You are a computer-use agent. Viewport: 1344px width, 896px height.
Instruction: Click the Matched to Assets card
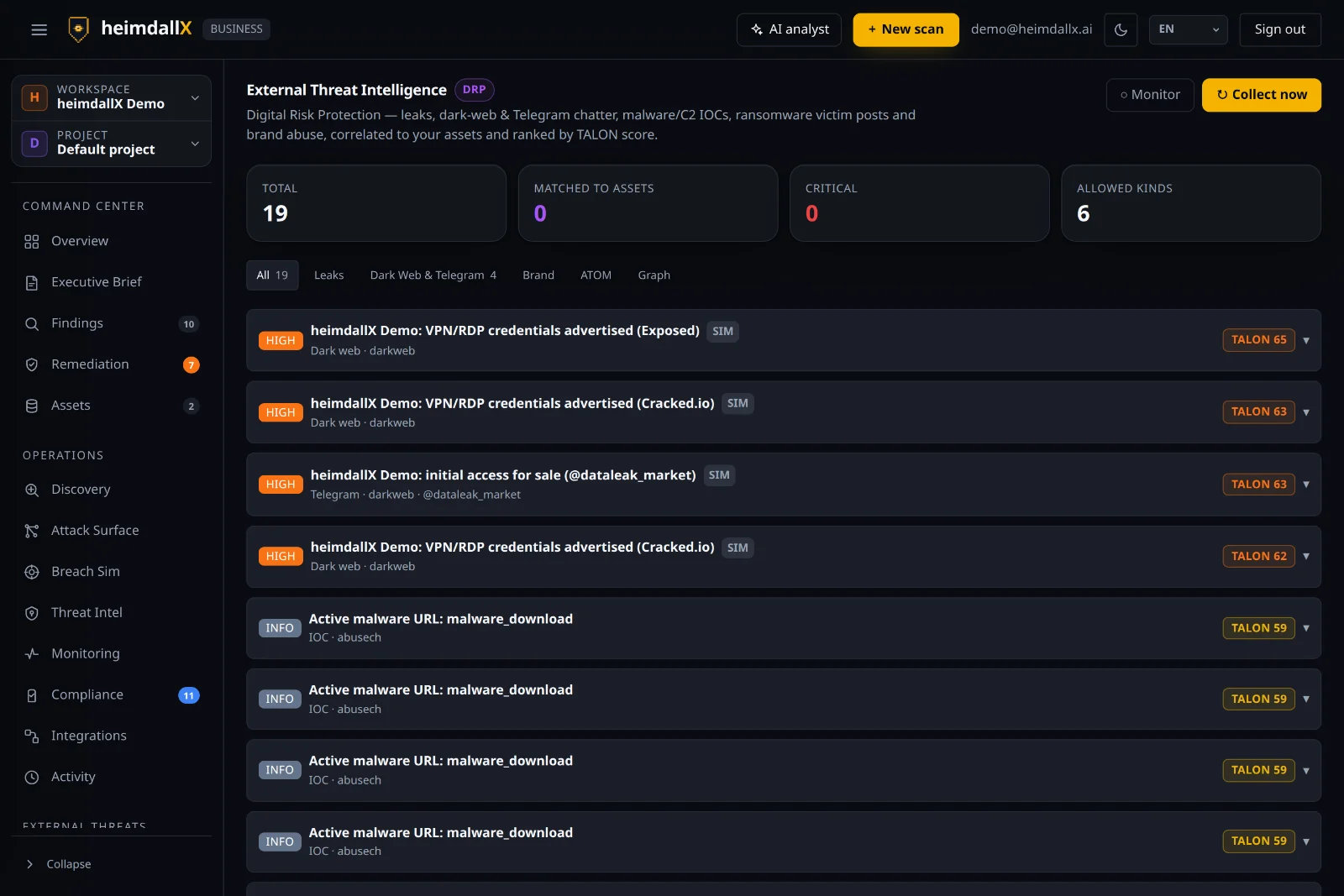click(x=648, y=203)
